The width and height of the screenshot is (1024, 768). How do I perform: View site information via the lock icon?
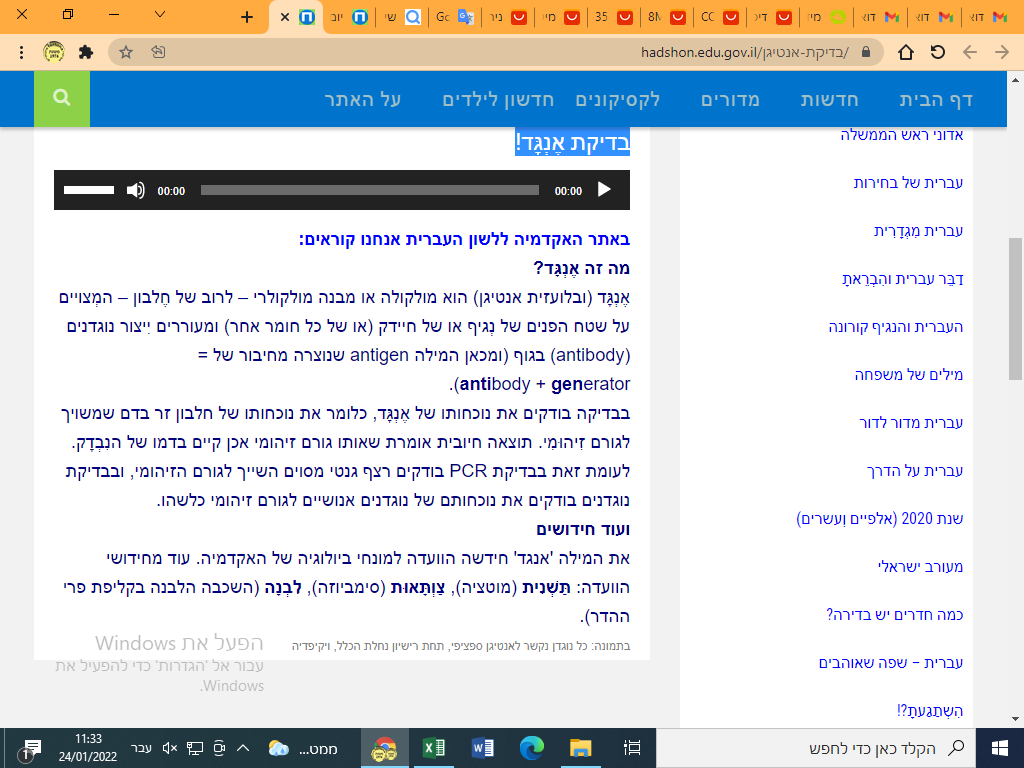866,52
